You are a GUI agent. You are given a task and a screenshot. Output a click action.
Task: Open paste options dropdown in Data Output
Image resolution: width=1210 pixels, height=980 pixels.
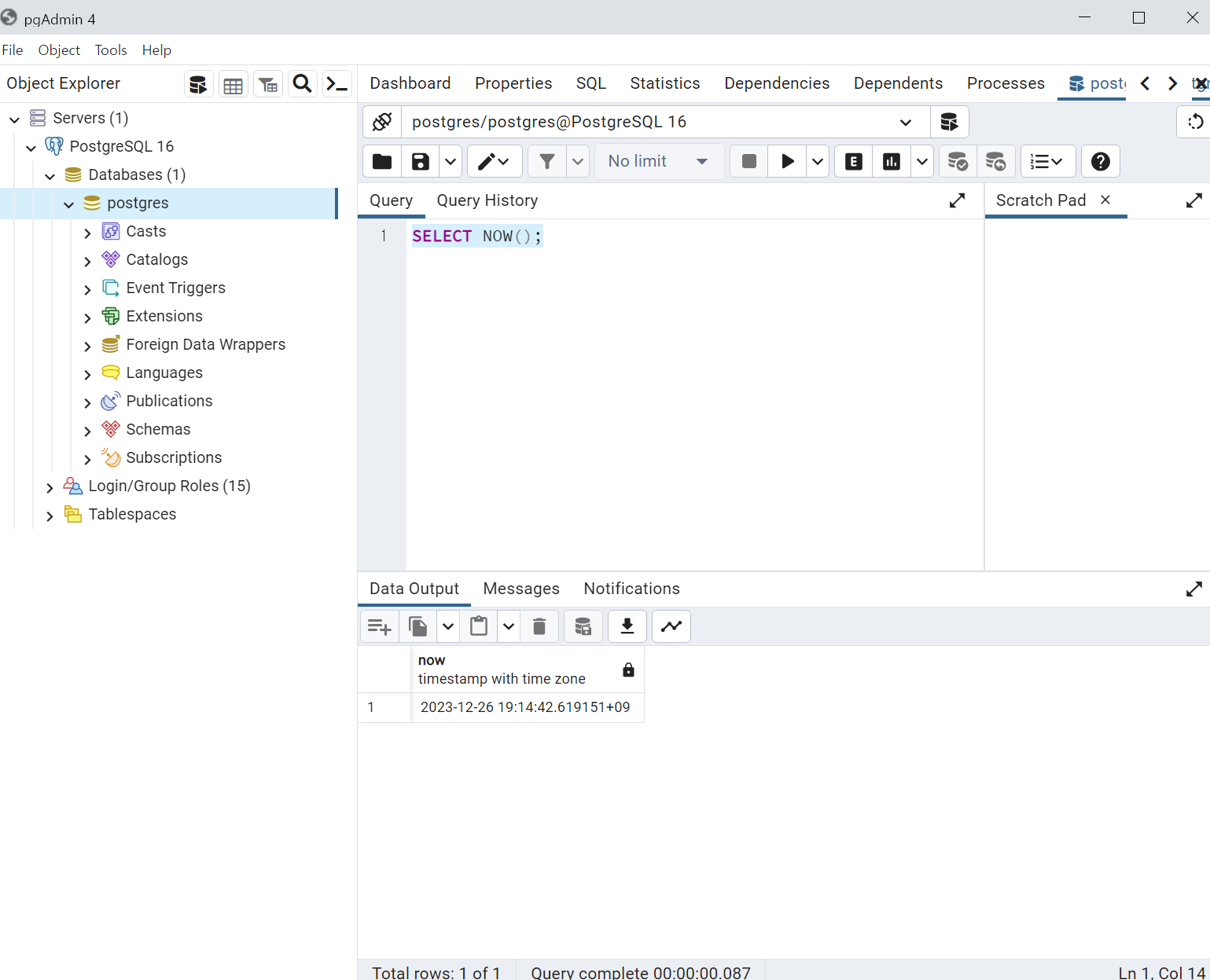[509, 626]
